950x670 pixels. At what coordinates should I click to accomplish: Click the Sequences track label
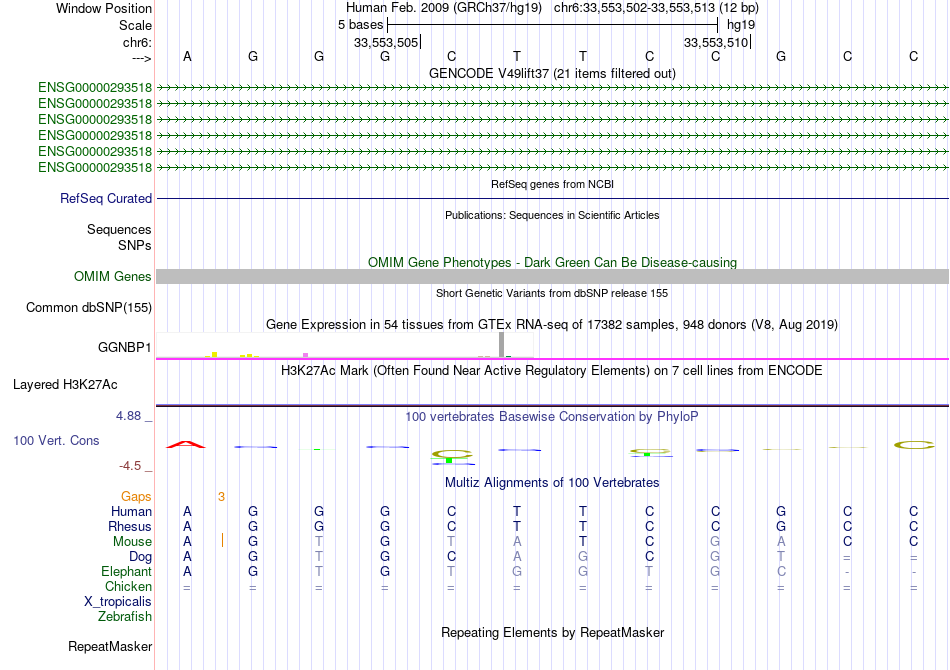(x=119, y=230)
